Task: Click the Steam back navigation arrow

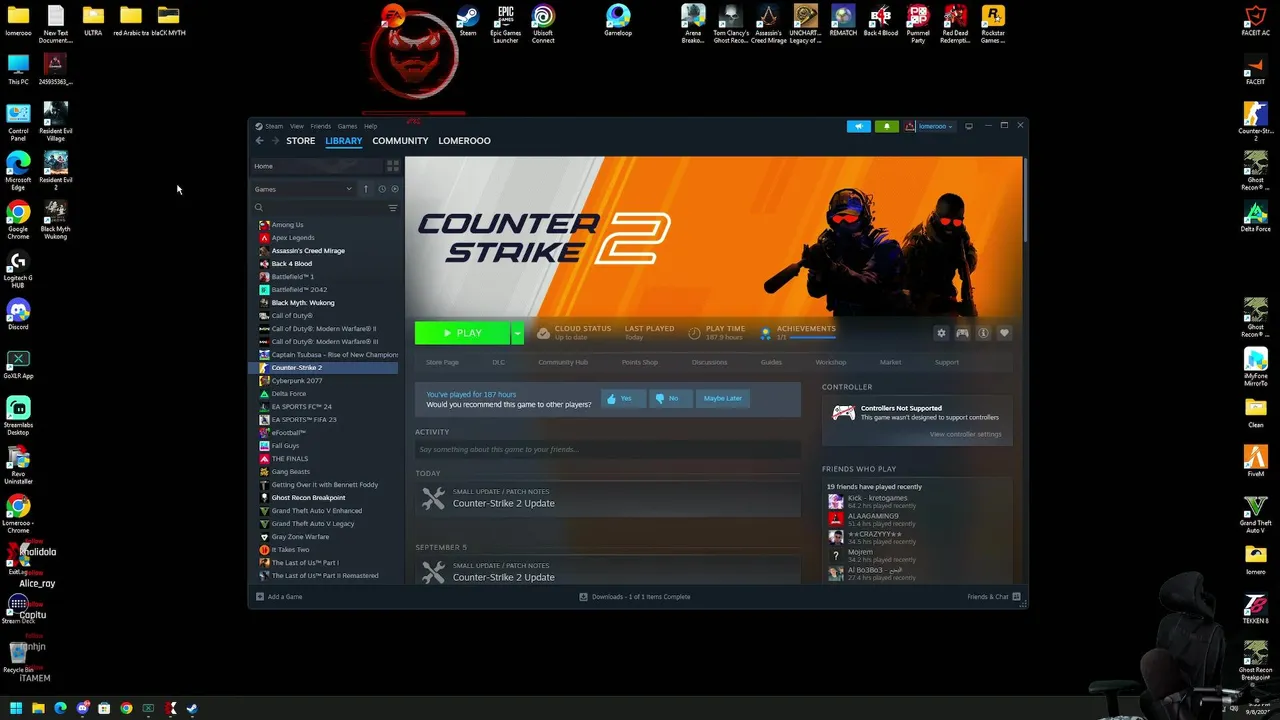Action: tap(260, 141)
